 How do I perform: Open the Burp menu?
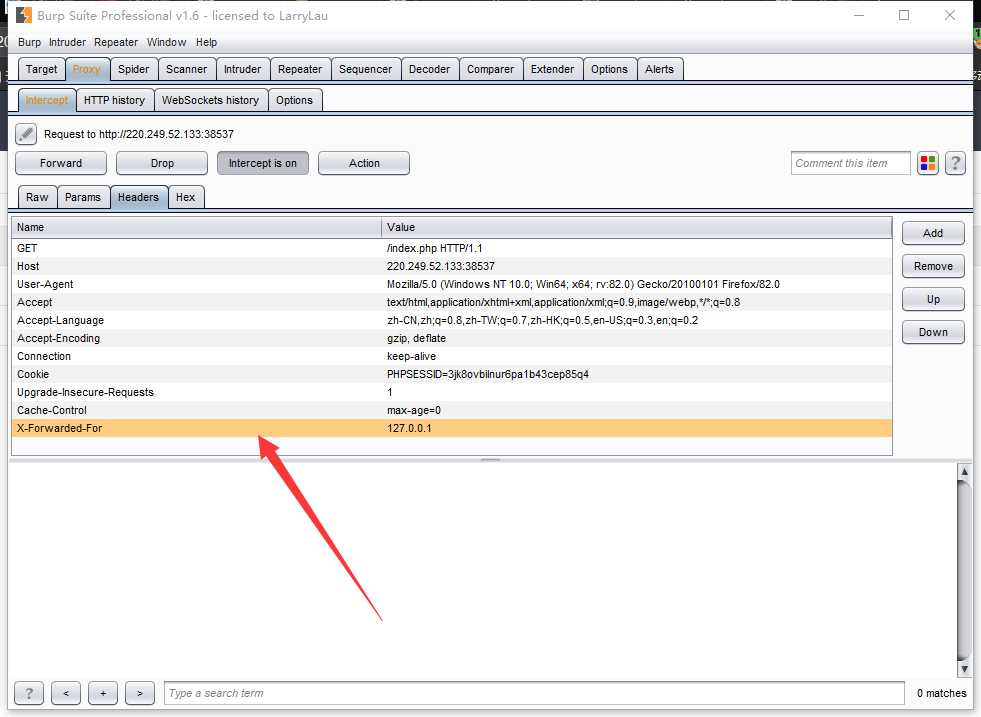29,42
